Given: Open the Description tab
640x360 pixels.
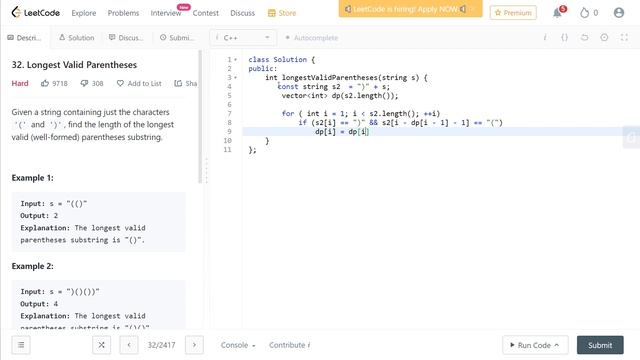Looking at the screenshot, I should pyautogui.click(x=24, y=38).
